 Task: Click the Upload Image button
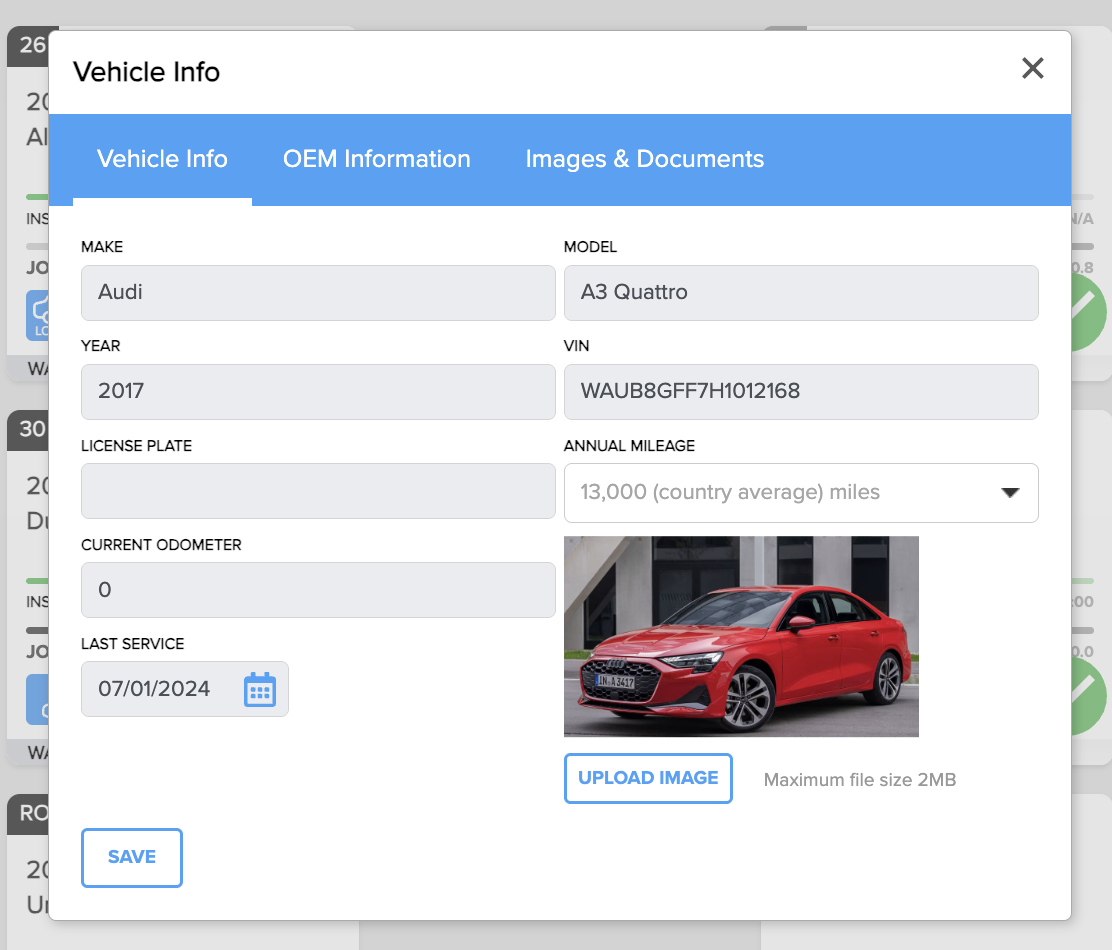648,778
